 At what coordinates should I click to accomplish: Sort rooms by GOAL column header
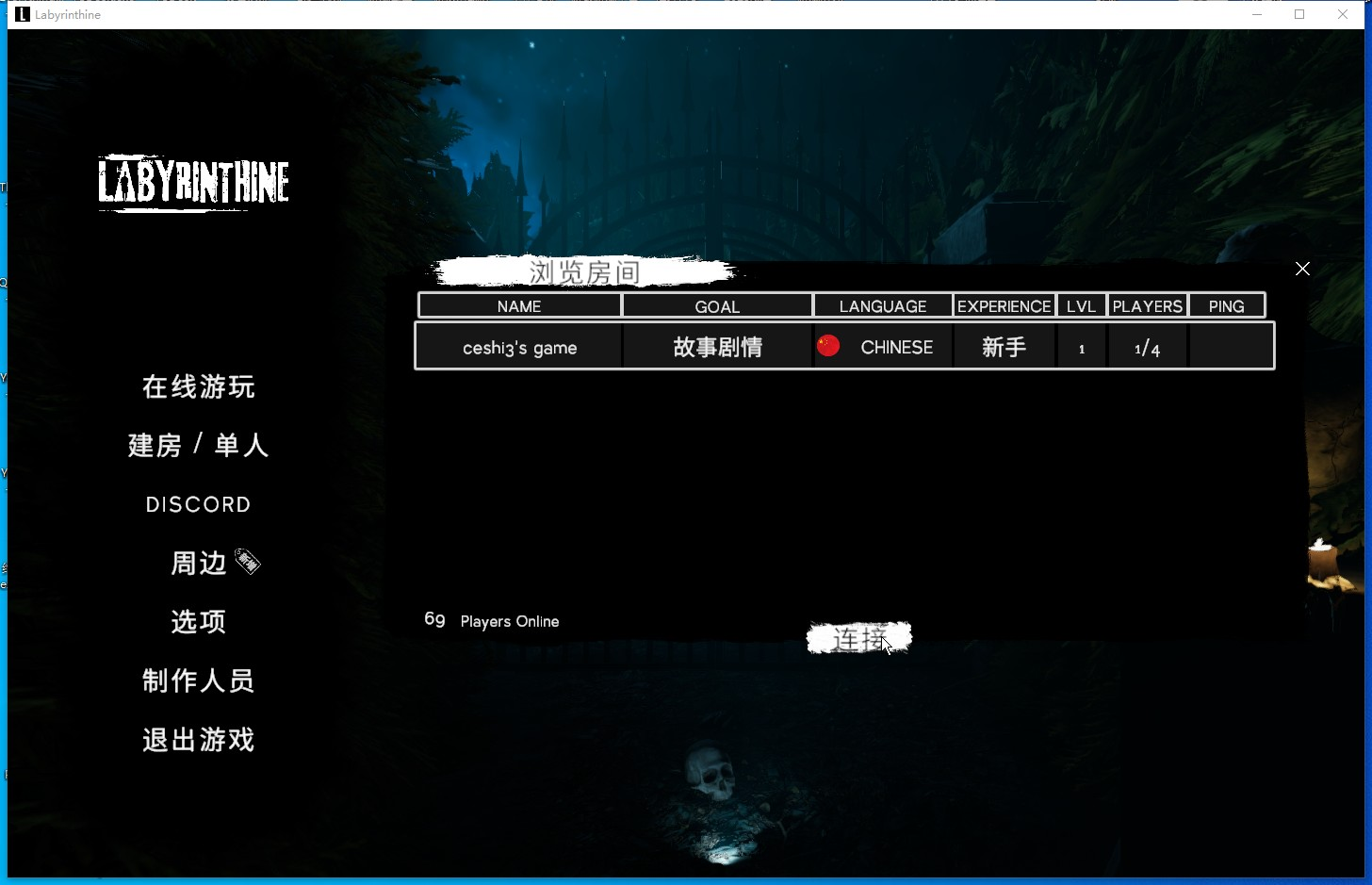[x=717, y=305]
